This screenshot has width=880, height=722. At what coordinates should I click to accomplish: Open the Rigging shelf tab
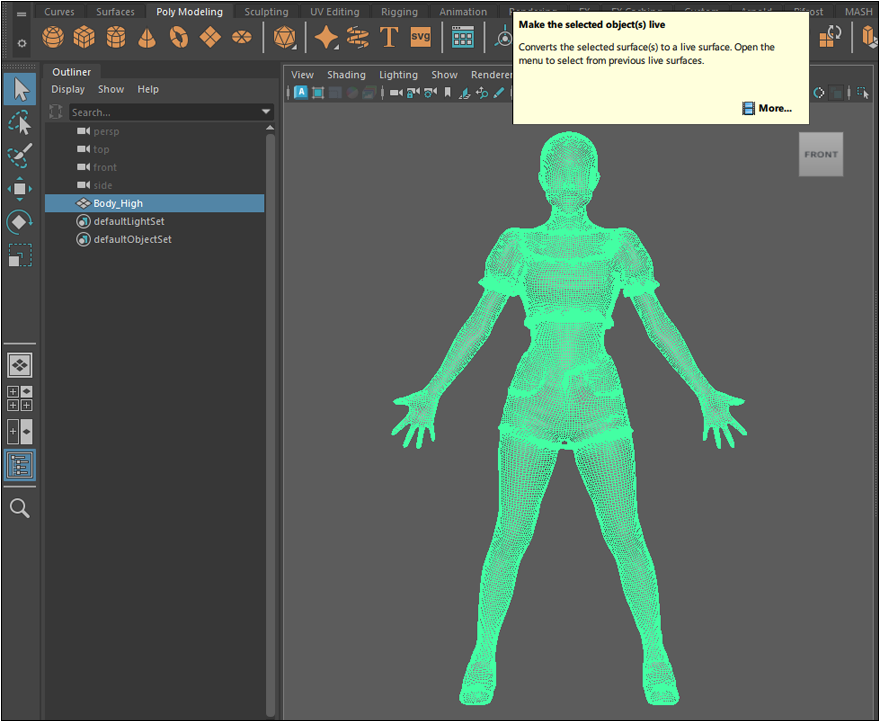[x=399, y=12]
